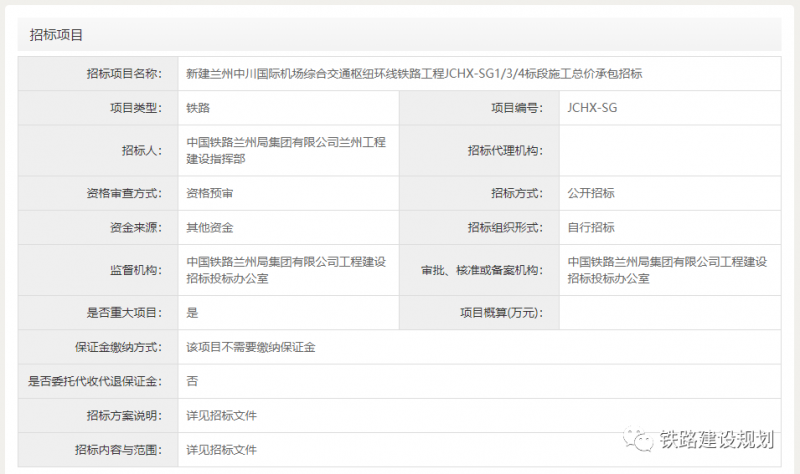
Task: Click the 其他资金 funding source value
Action: (x=210, y=227)
